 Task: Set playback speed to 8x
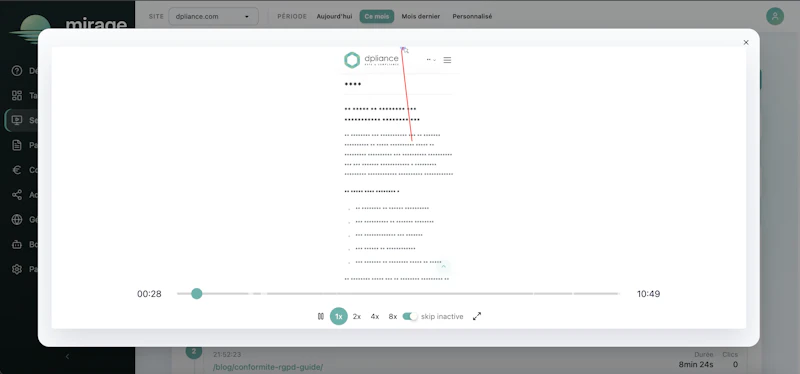392,316
